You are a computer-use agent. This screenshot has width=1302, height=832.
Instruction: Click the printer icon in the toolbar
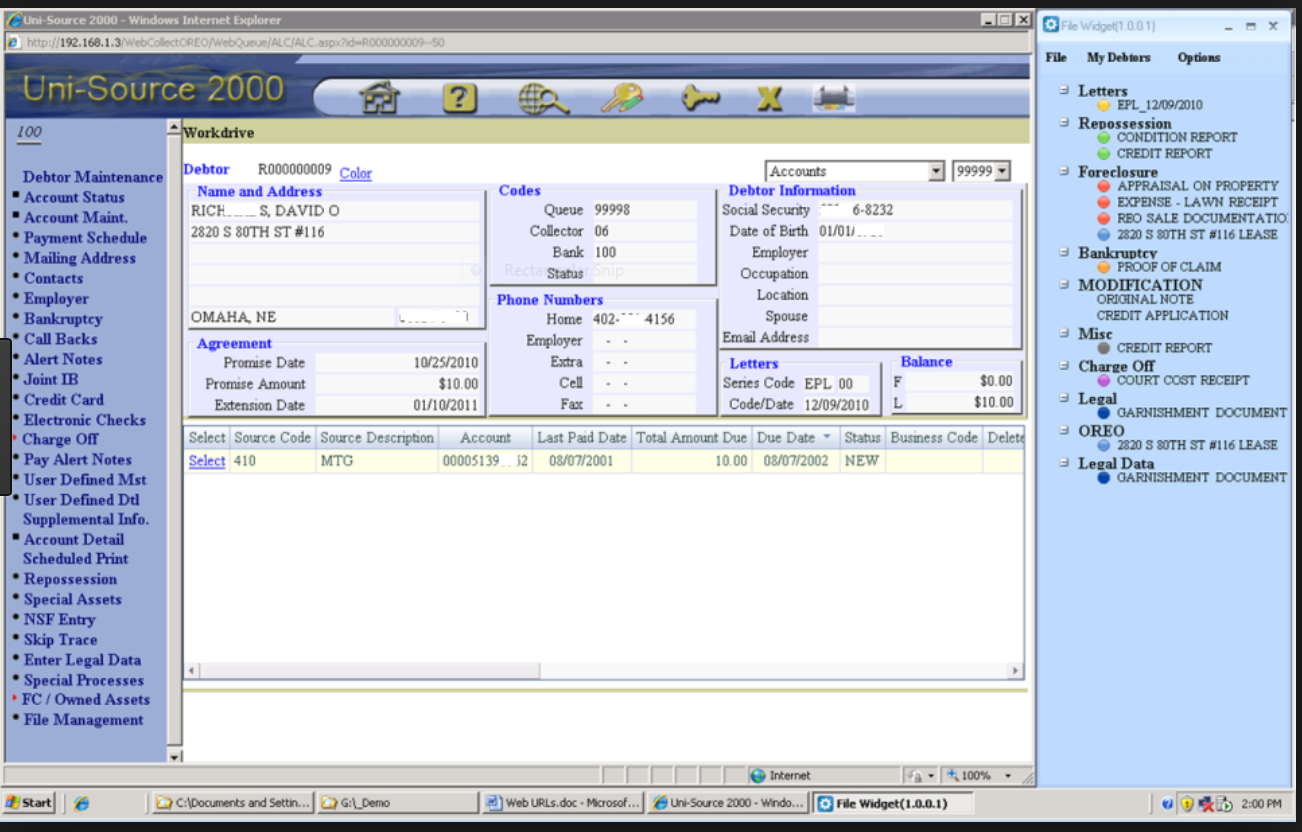[833, 96]
